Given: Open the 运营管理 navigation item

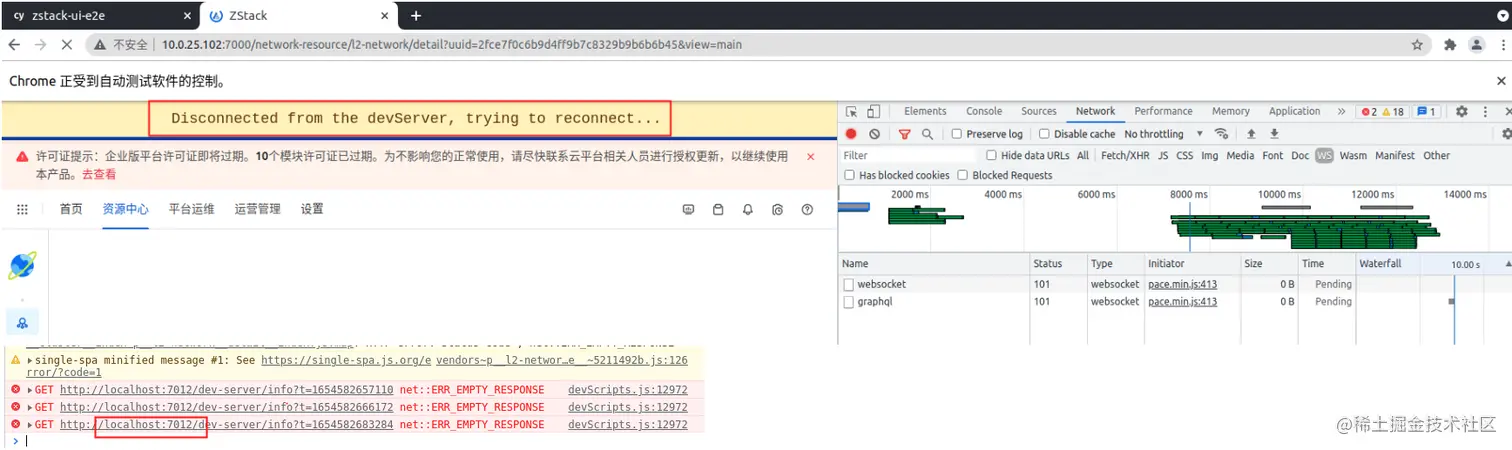Looking at the screenshot, I should click(x=258, y=209).
